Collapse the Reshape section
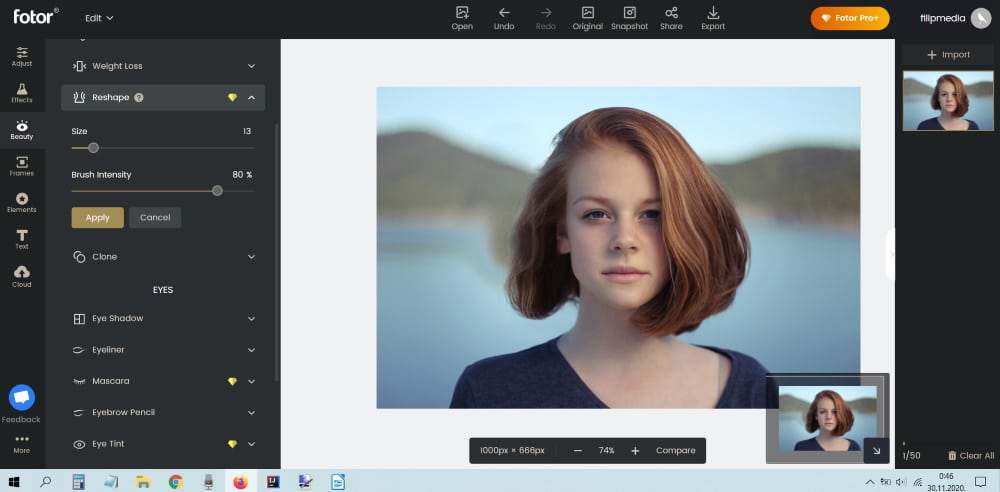This screenshot has height=492, width=1000. click(251, 97)
